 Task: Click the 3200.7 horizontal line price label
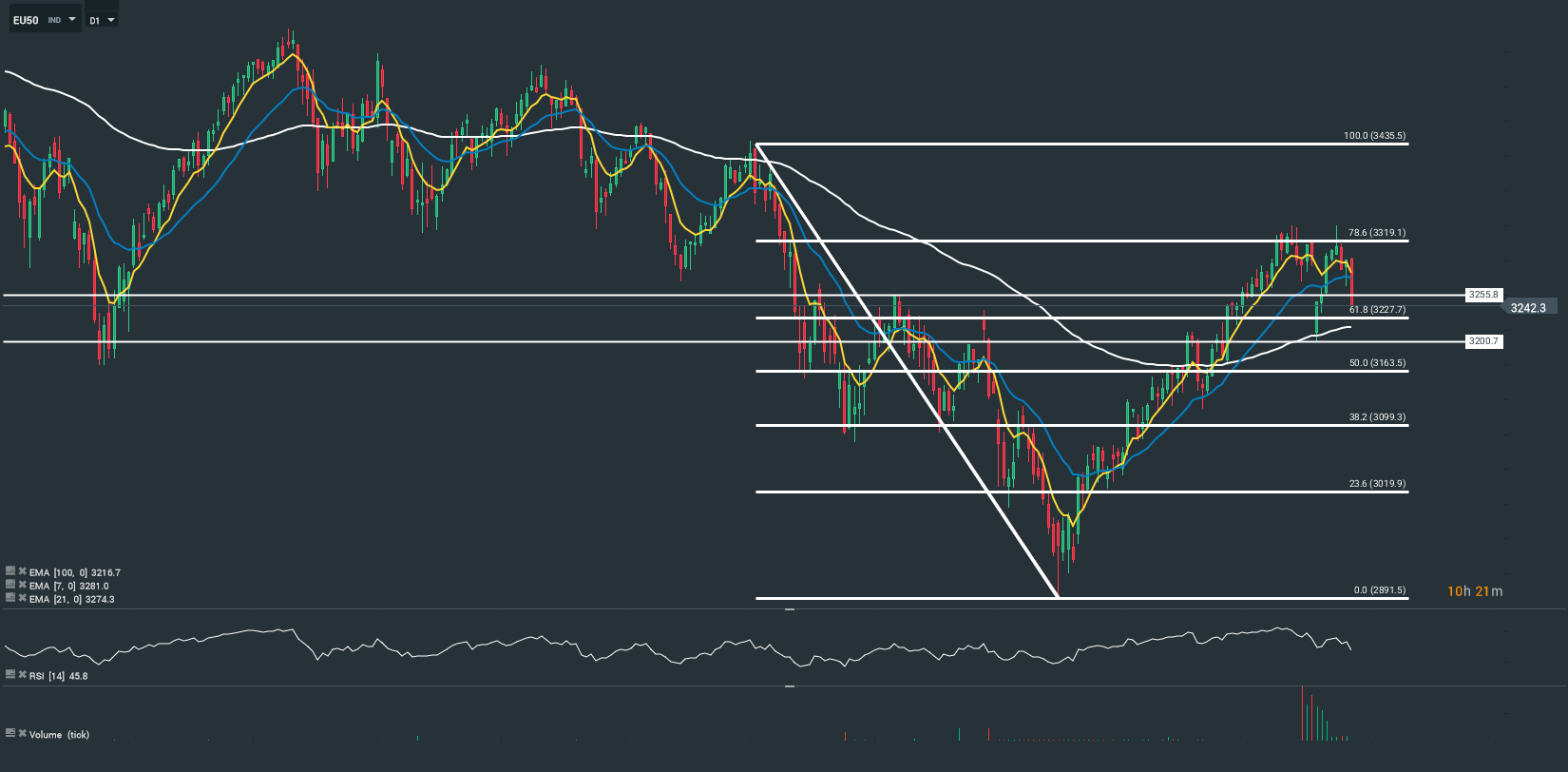click(1482, 341)
